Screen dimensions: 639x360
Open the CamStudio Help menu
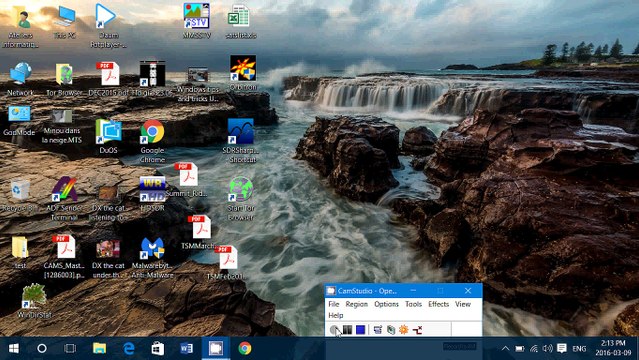click(x=336, y=315)
